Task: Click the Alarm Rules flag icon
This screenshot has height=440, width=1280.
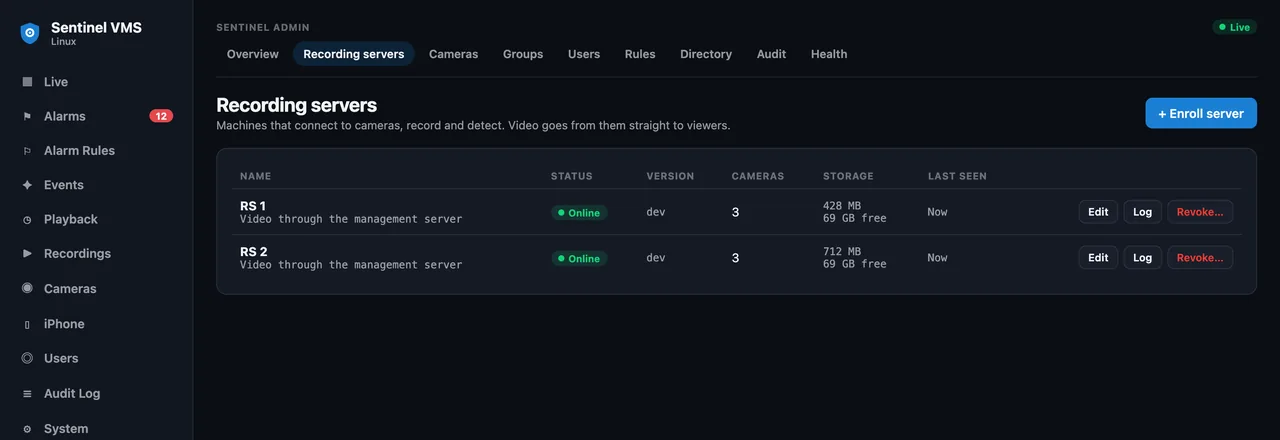Action: [27, 151]
